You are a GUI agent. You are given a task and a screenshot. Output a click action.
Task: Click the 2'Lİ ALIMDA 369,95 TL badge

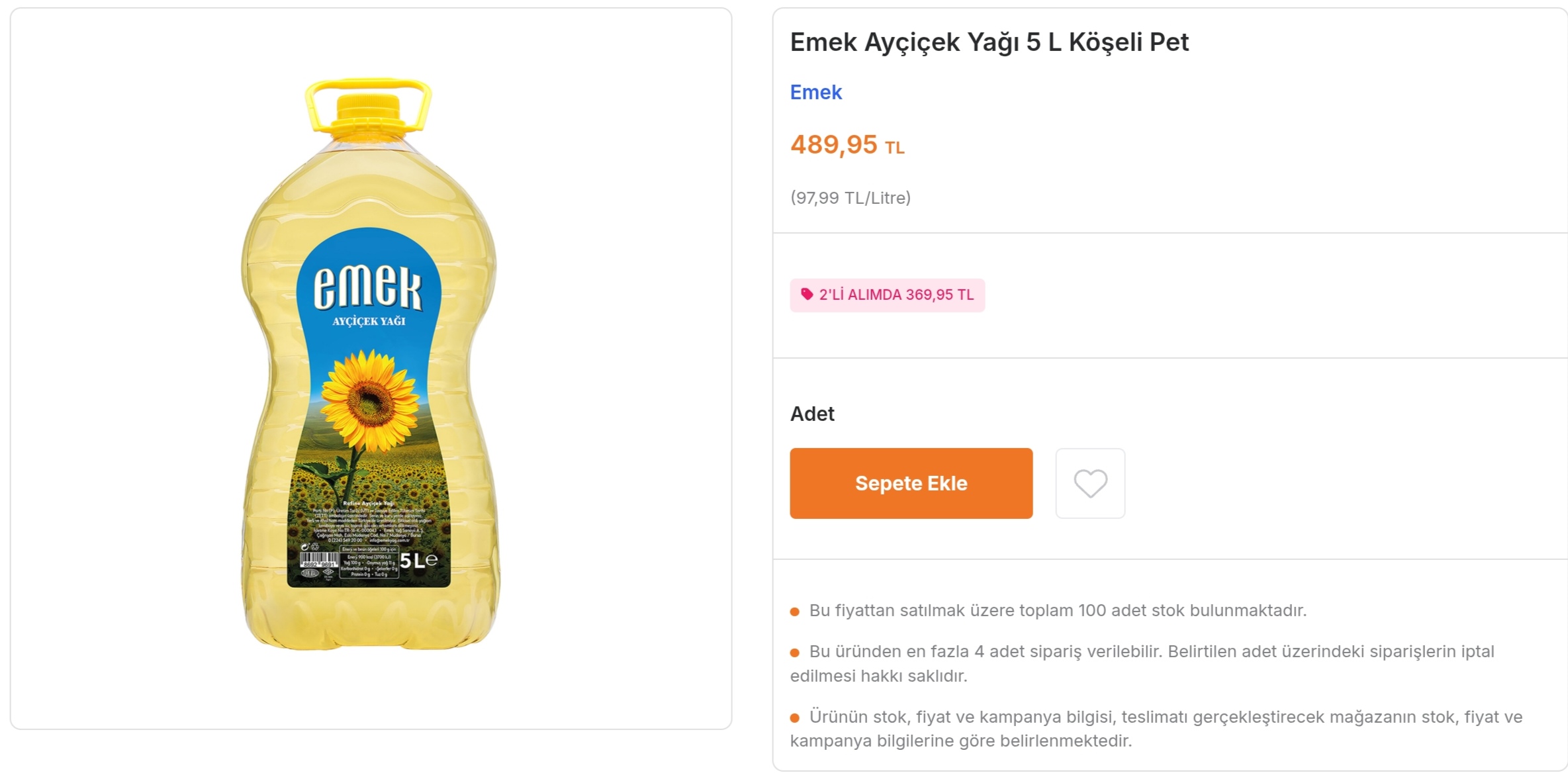(x=888, y=295)
